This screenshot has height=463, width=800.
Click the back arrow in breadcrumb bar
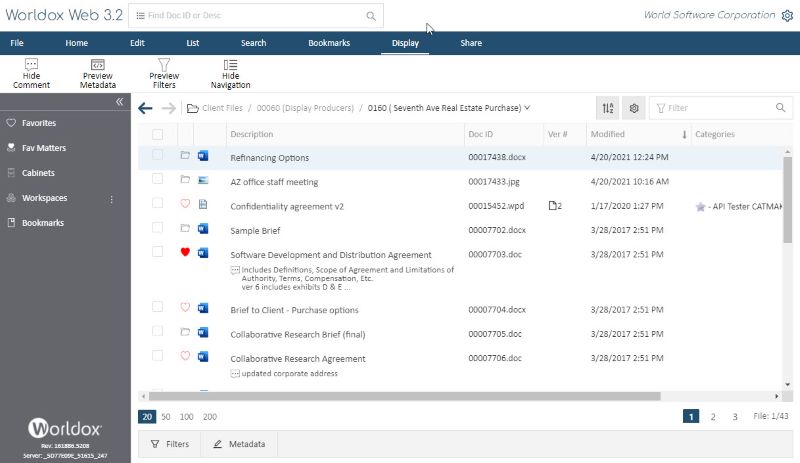145,108
